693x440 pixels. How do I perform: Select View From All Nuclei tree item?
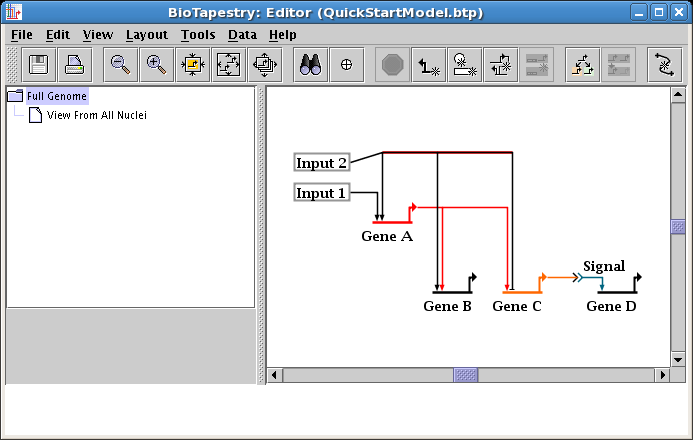97,115
